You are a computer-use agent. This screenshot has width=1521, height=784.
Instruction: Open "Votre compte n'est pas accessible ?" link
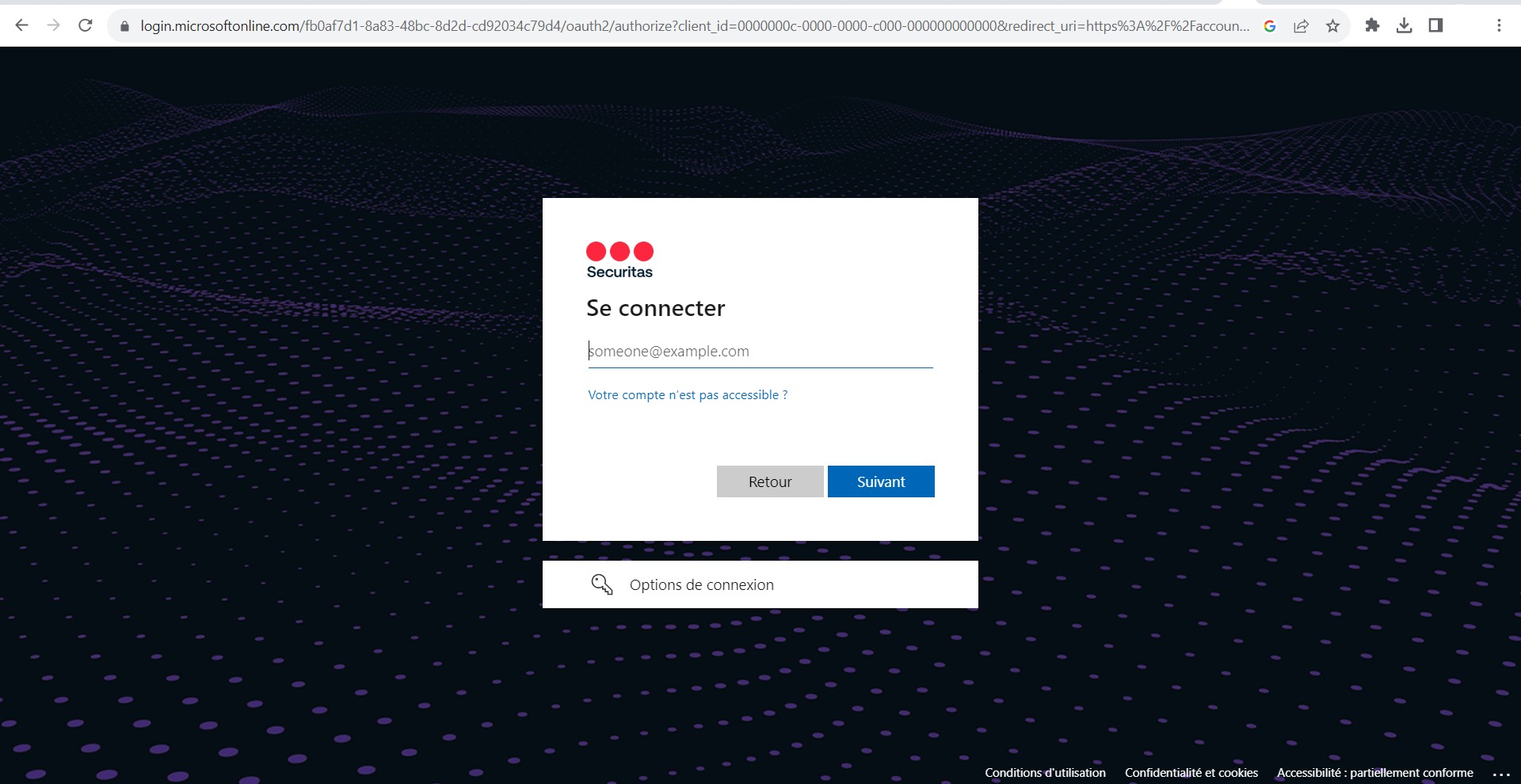687,395
